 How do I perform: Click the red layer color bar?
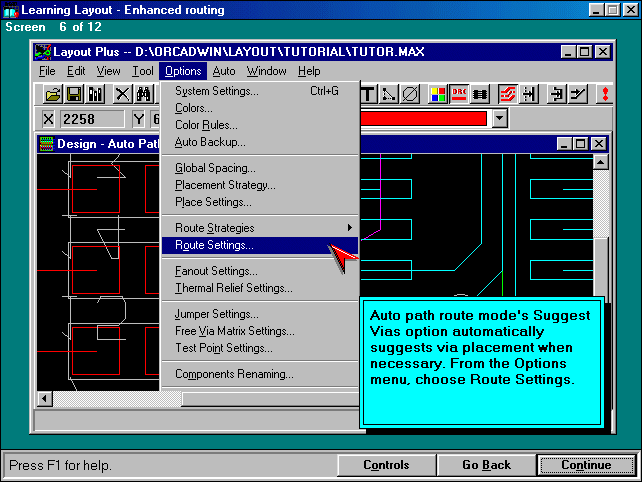423,119
